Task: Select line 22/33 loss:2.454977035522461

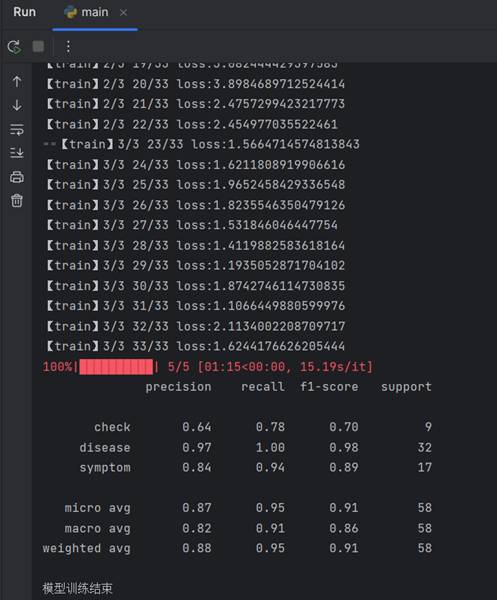Action: [x=191, y=124]
